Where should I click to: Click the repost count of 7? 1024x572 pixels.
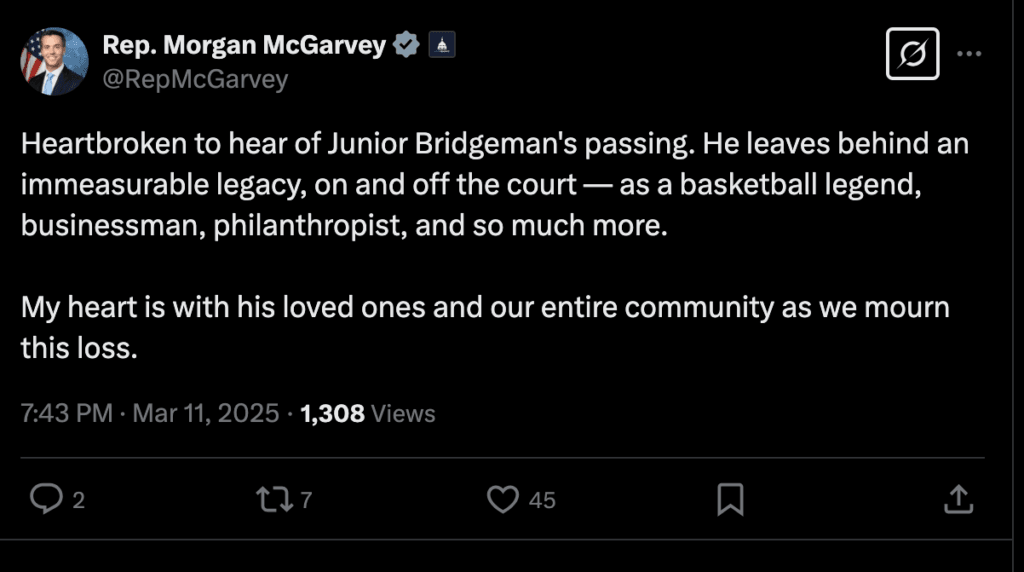click(306, 500)
